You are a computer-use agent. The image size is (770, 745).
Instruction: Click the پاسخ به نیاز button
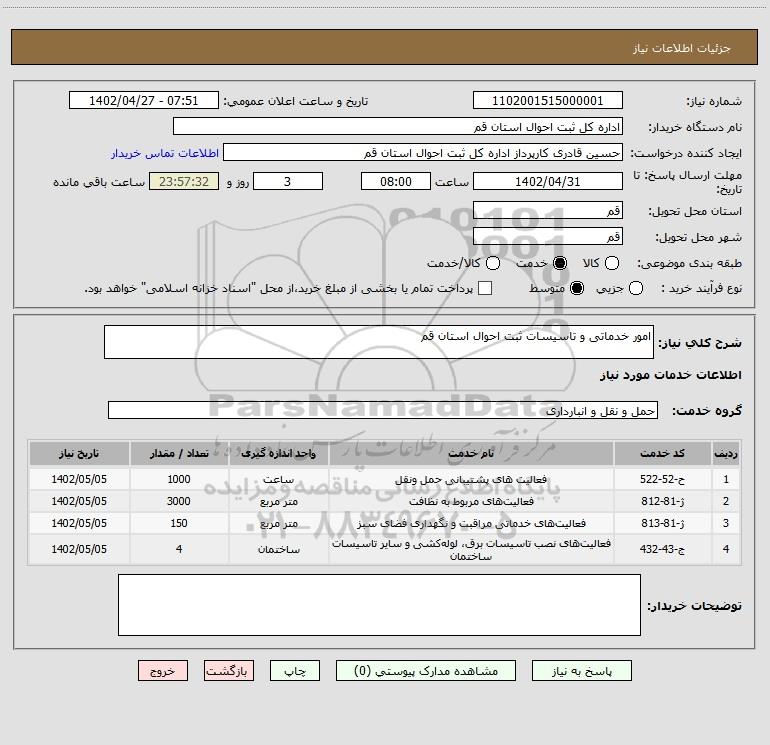[581, 671]
